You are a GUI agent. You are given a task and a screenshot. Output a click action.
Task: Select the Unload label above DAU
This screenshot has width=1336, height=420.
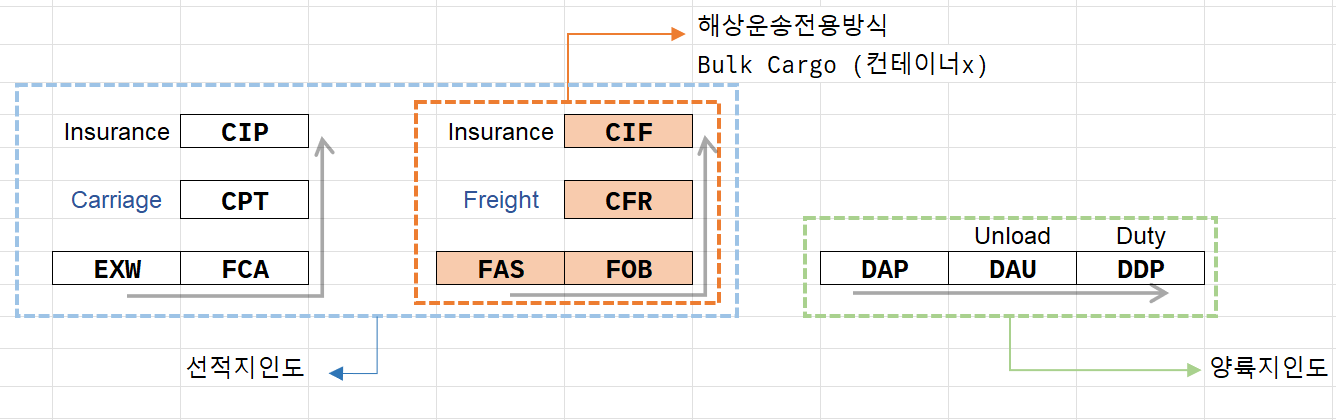tap(1013, 236)
